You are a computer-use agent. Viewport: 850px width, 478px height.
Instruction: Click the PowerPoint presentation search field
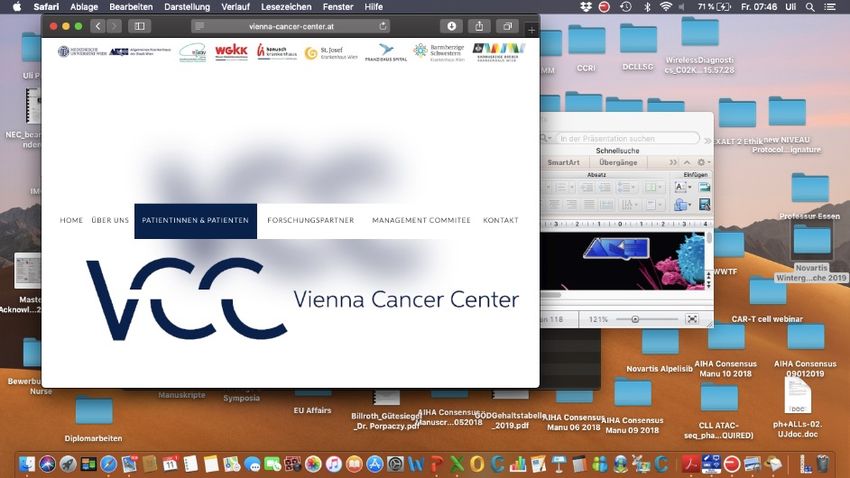point(628,139)
